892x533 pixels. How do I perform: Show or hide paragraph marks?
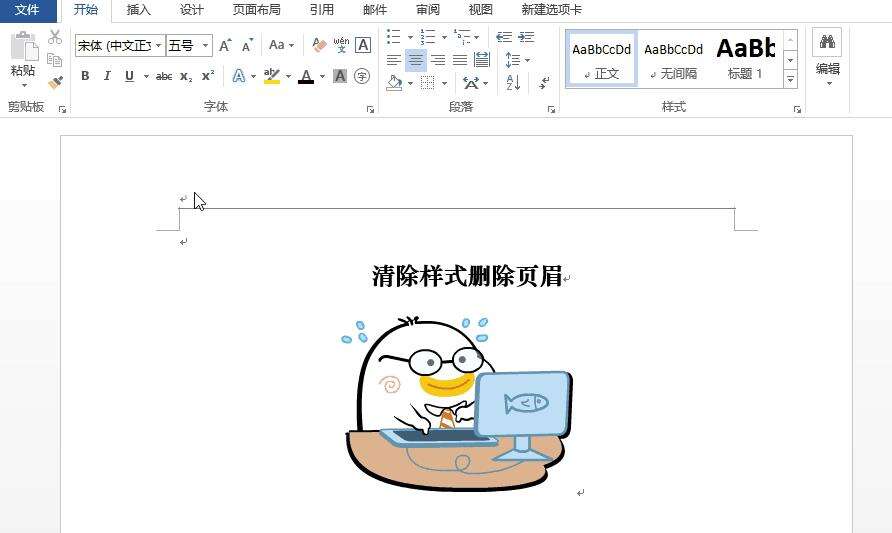(544, 83)
